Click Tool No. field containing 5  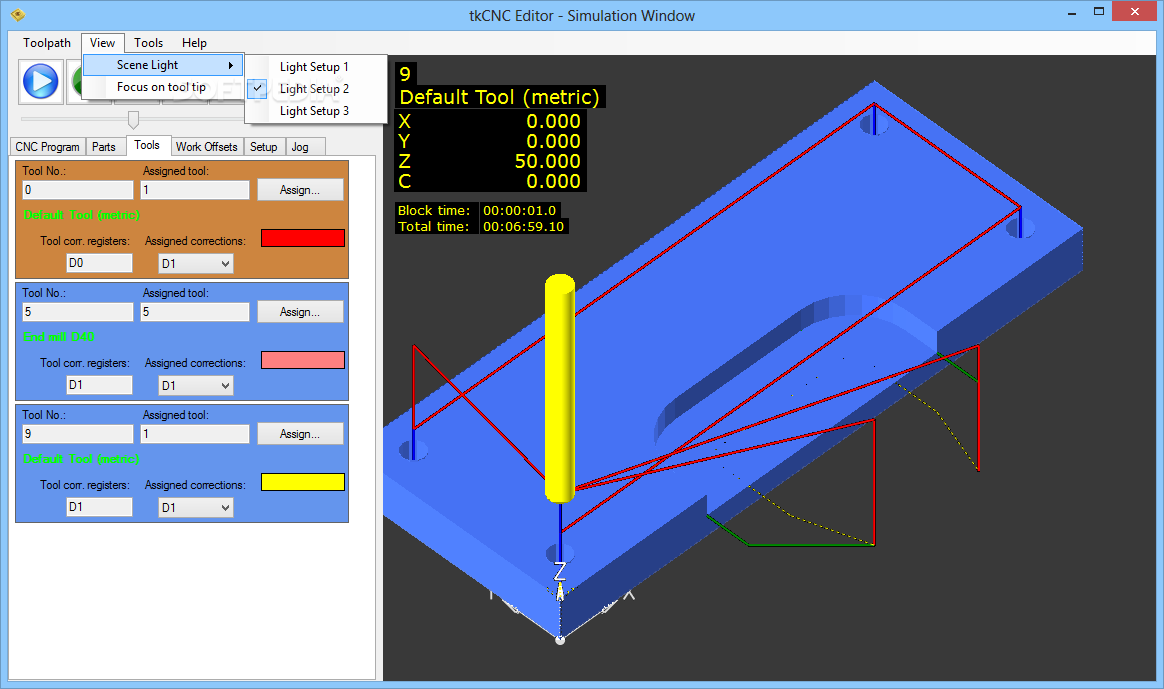click(78, 312)
